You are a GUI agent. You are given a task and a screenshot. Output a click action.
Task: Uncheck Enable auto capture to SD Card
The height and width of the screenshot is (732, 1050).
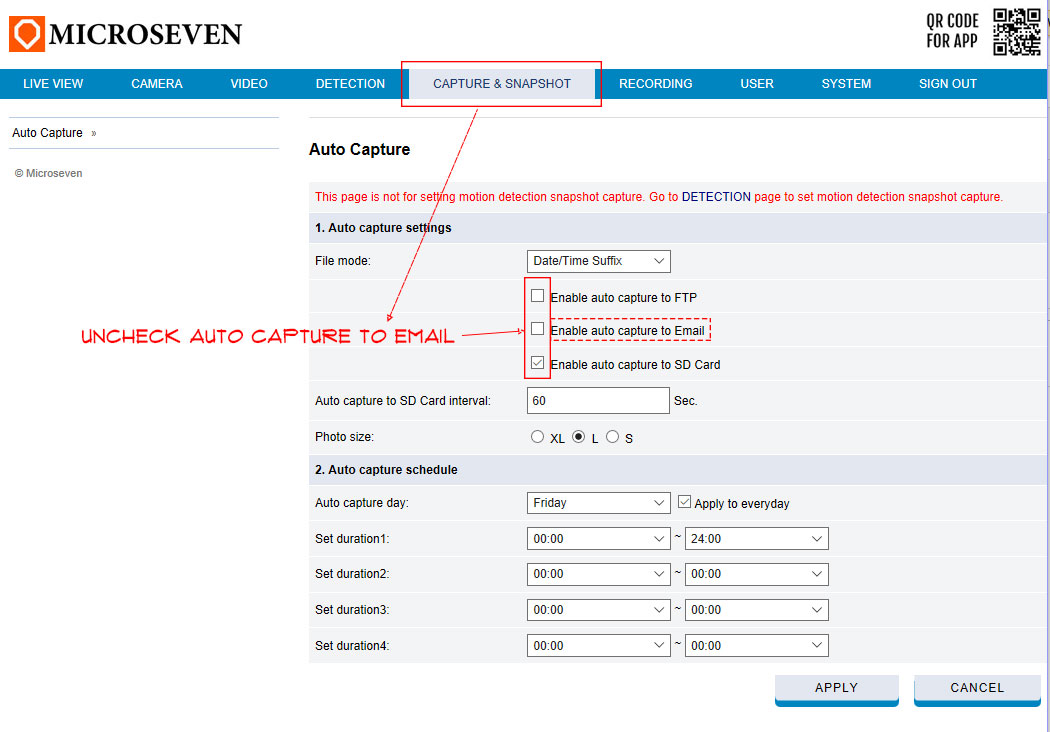click(x=537, y=362)
